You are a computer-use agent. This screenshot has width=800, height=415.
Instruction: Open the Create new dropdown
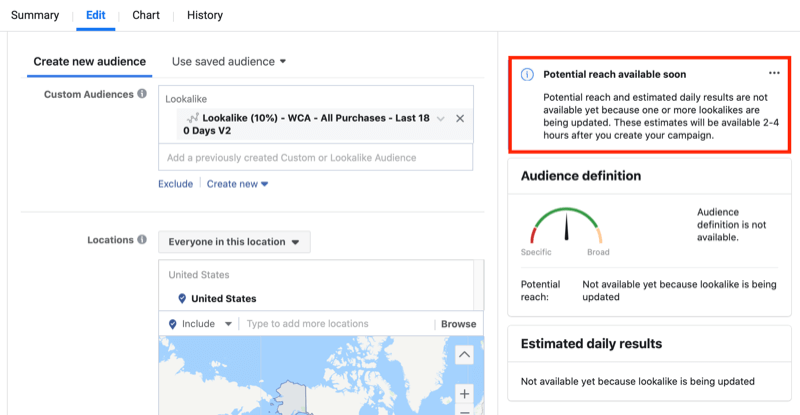point(237,184)
